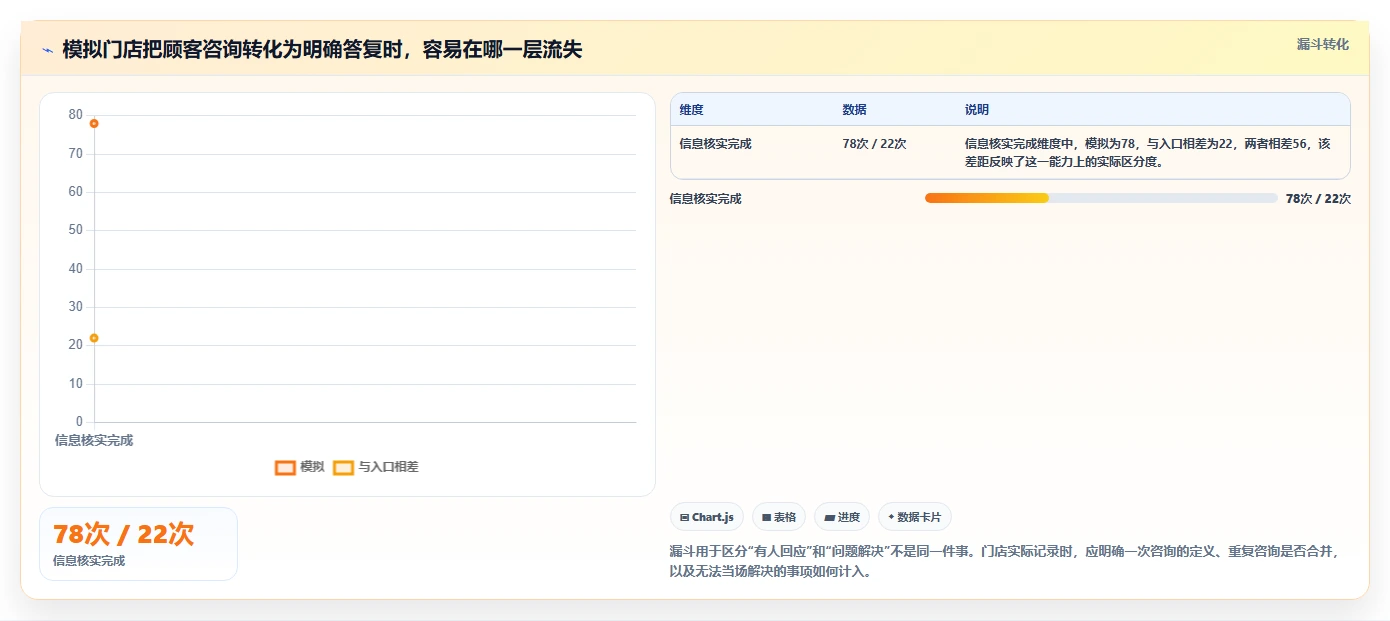Toggle the 与入口相差 legend item

point(376,467)
